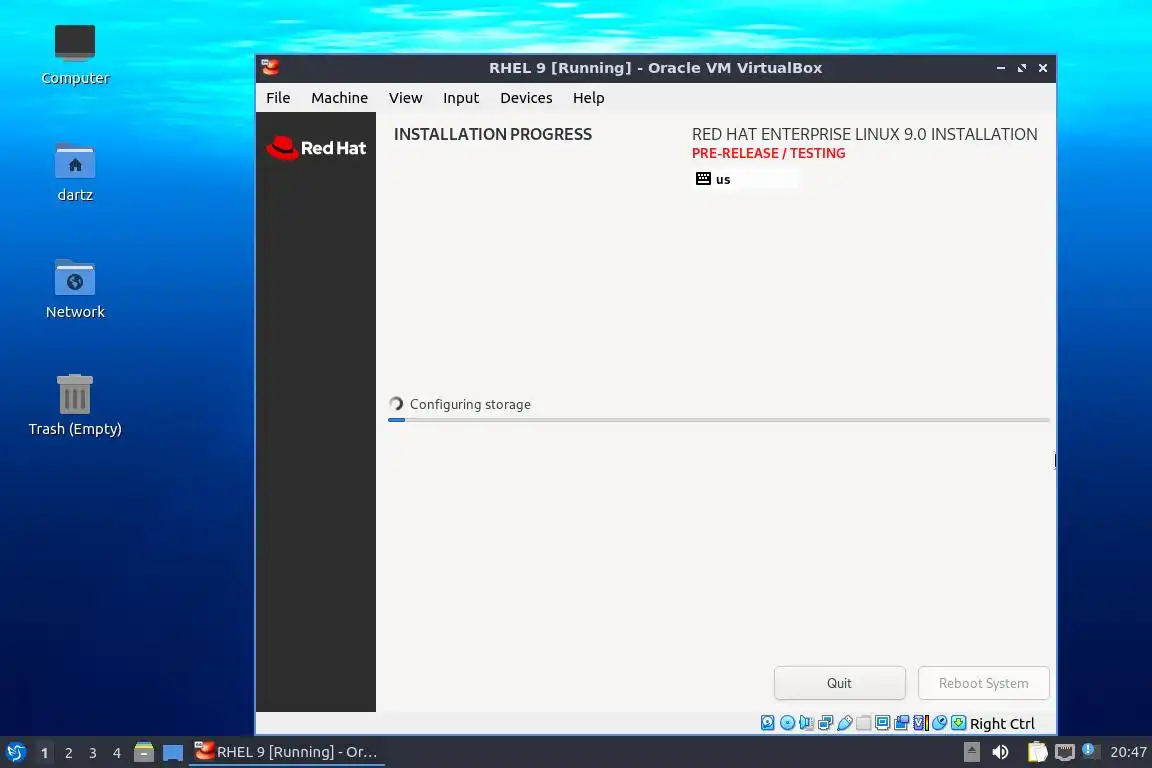Open the Devices menu
The height and width of the screenshot is (768, 1152).
[526, 98]
